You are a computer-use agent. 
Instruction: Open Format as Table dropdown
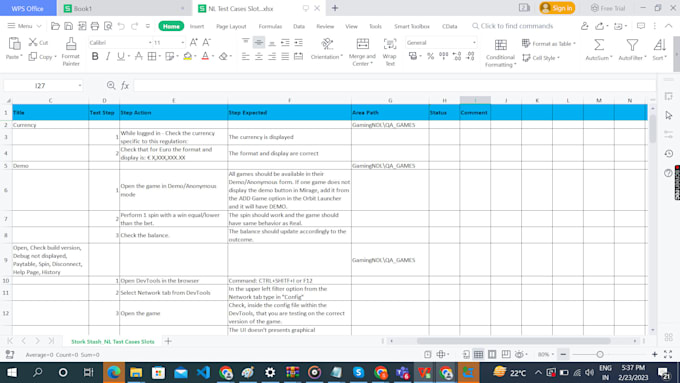click(x=549, y=43)
